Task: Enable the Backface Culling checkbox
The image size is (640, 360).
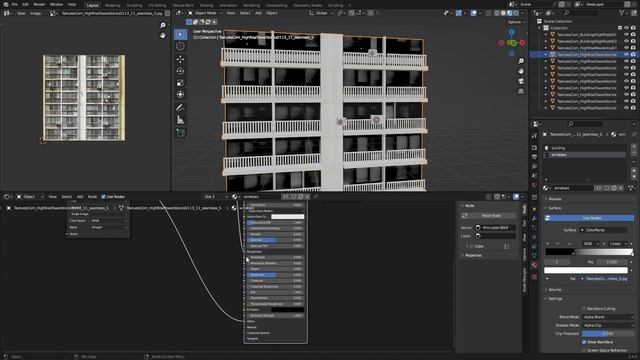Action: [584, 309]
